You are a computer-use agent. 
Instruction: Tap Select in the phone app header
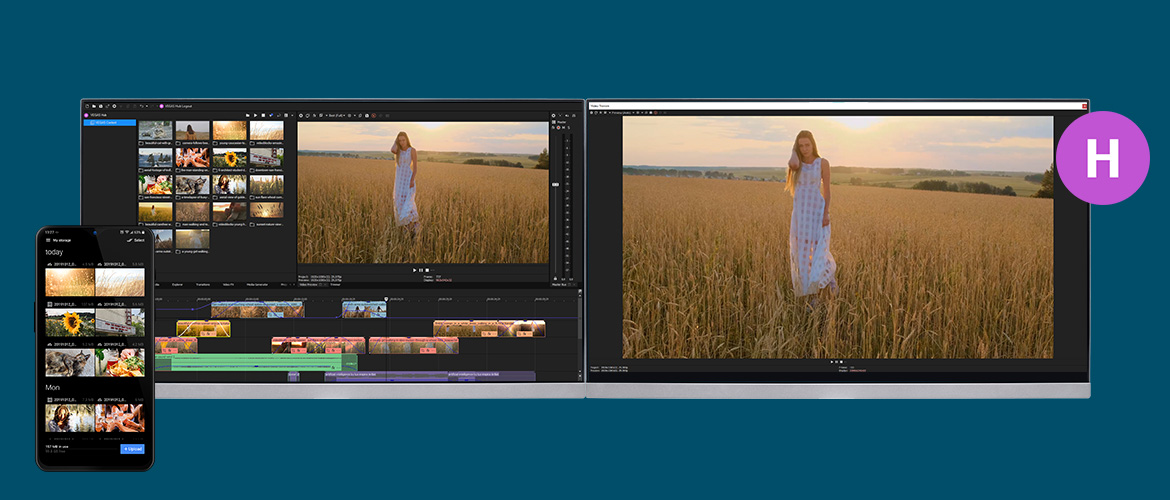click(136, 240)
